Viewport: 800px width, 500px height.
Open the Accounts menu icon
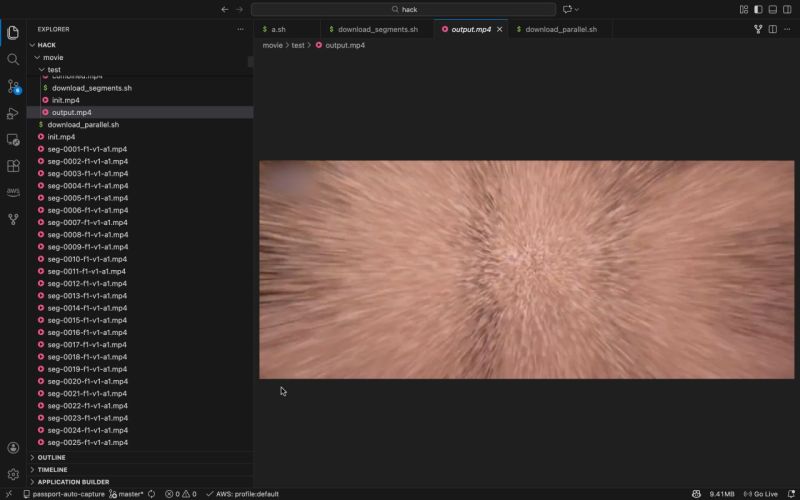(13, 447)
